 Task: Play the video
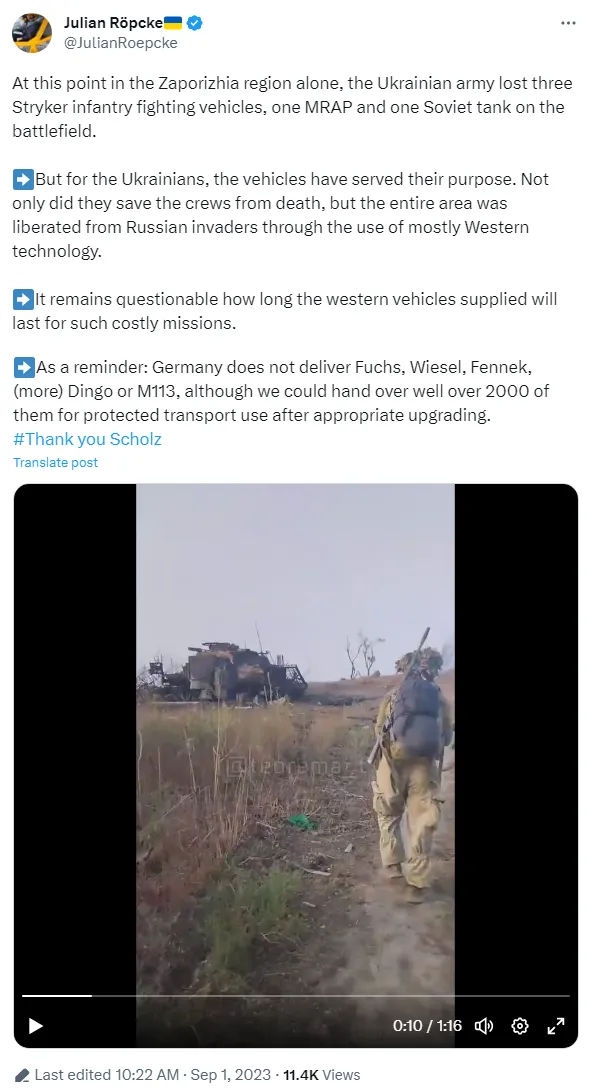pyautogui.click(x=36, y=1025)
